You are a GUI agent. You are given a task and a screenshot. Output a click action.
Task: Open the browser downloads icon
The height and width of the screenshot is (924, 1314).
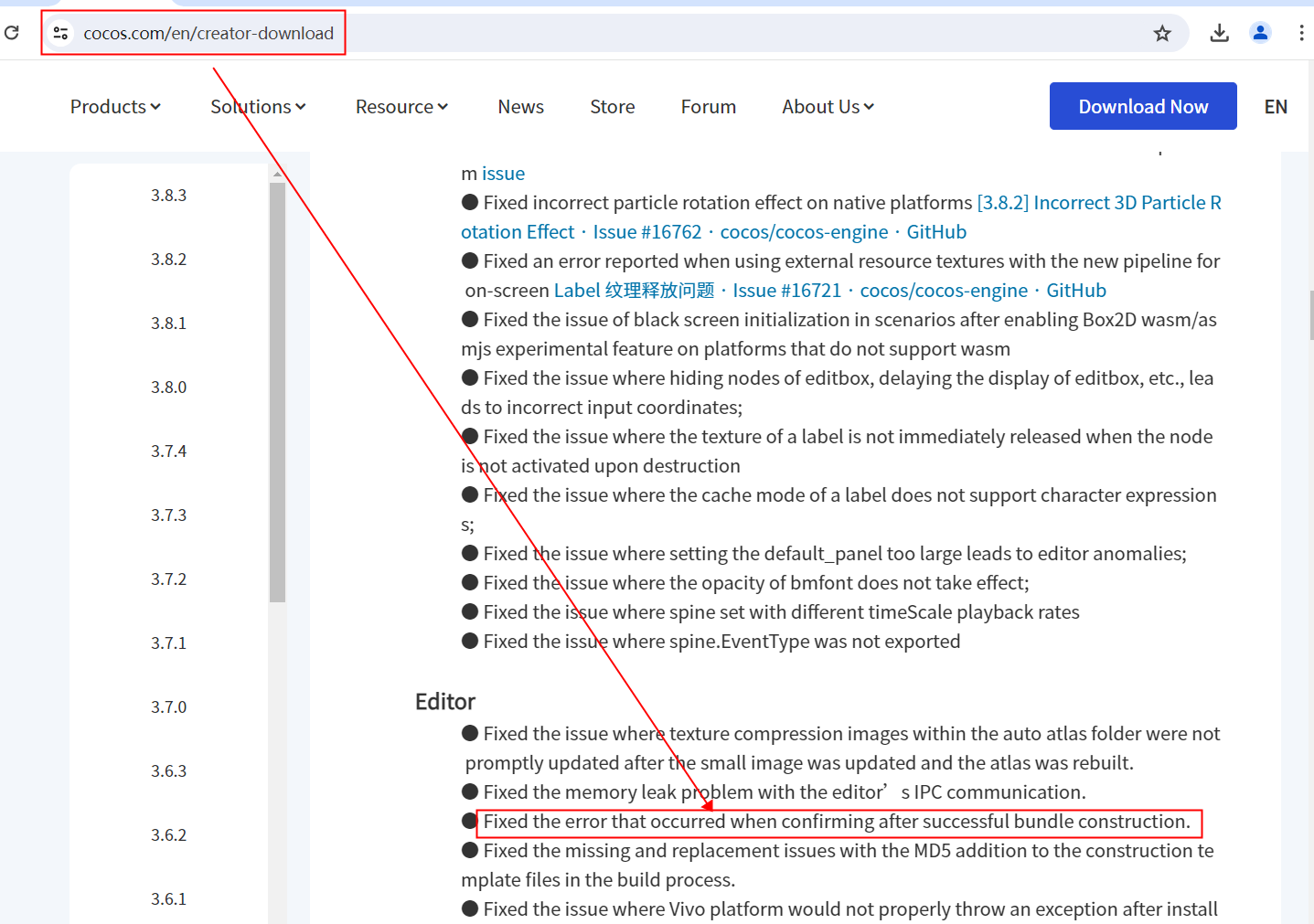pos(1219,33)
